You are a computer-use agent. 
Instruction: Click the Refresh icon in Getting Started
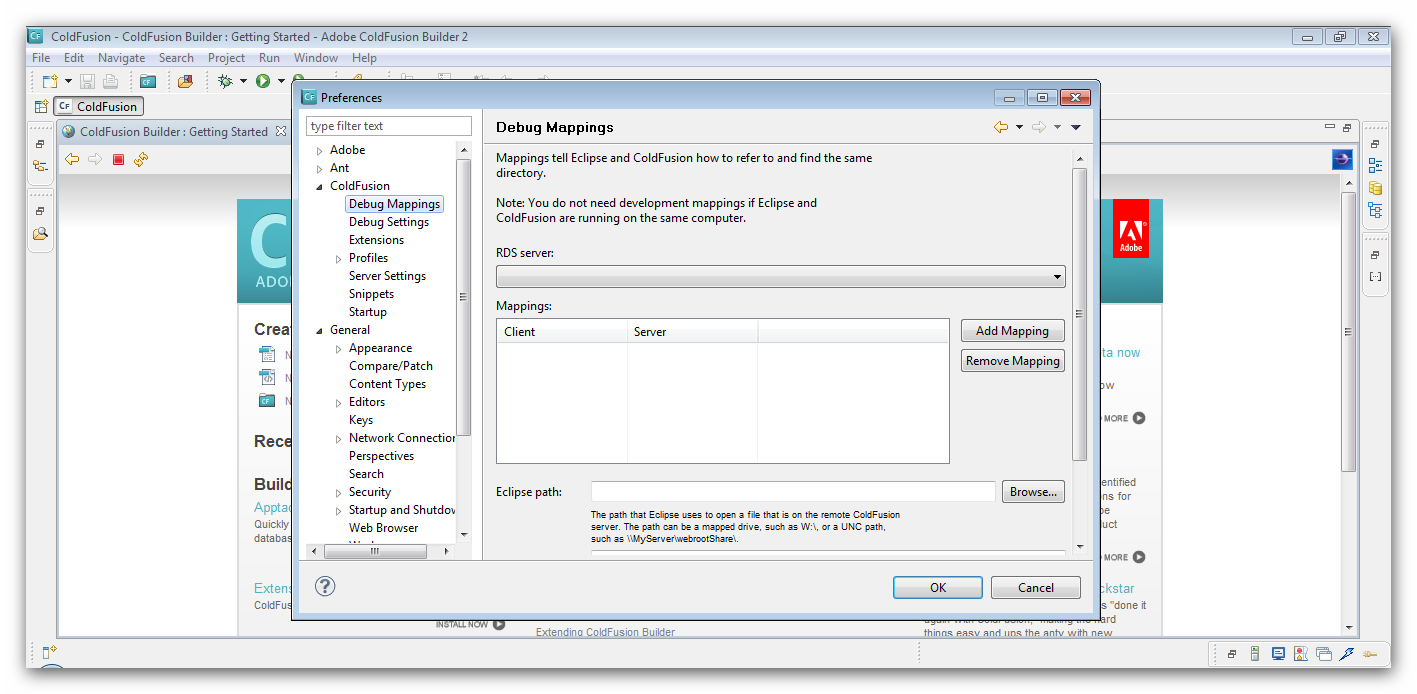pyautogui.click(x=141, y=159)
